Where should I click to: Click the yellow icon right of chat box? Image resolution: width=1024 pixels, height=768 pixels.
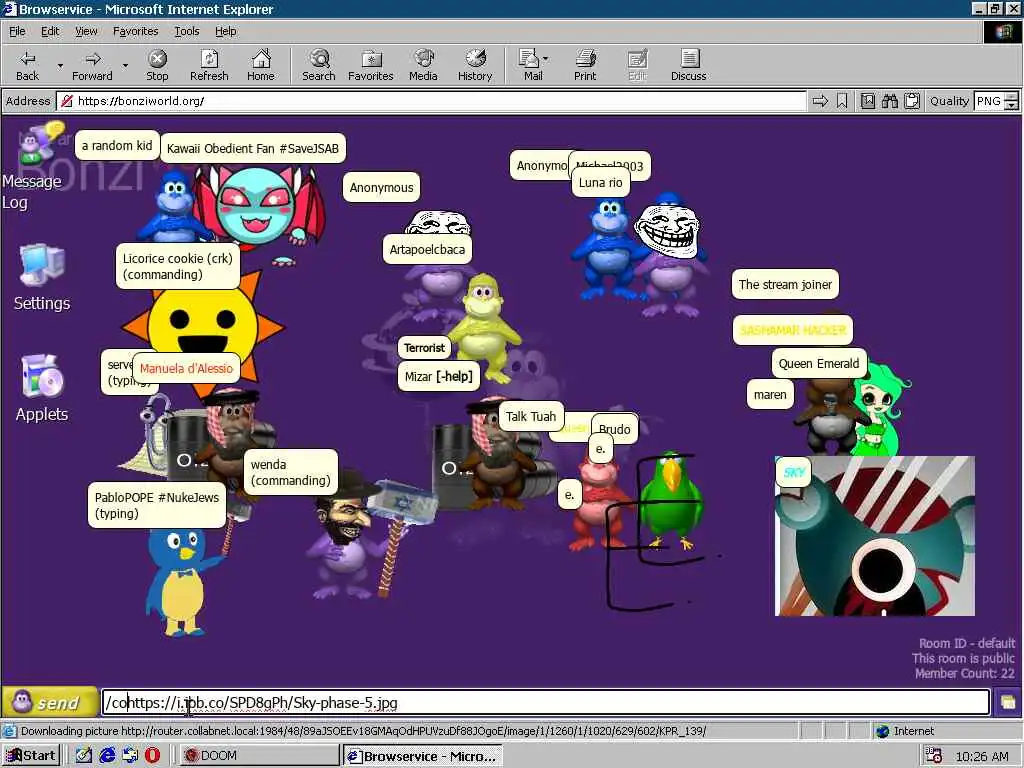pyautogui.click(x=1008, y=703)
